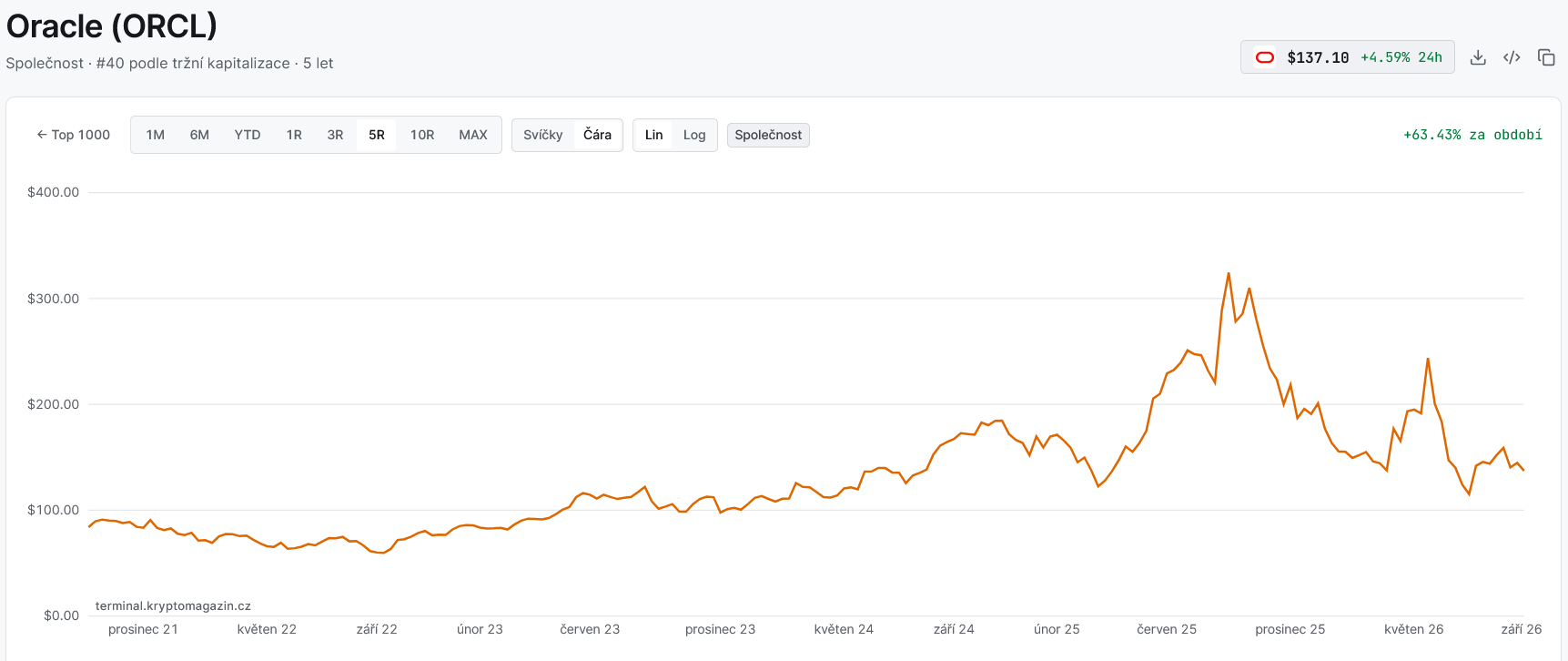Click the chart's highest price peak
1568x661 pixels.
coord(1229,273)
